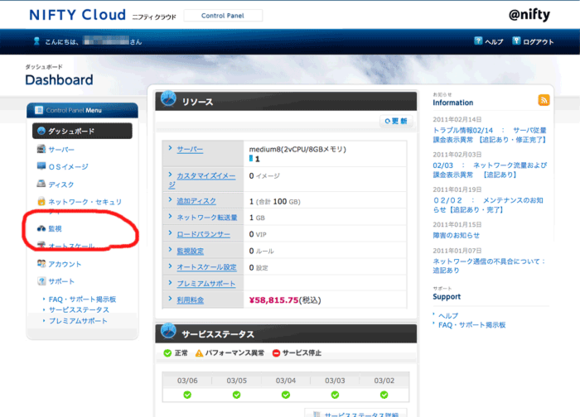Open the 監視設定 link in resources
The height and width of the screenshot is (417, 580).
coord(190,251)
